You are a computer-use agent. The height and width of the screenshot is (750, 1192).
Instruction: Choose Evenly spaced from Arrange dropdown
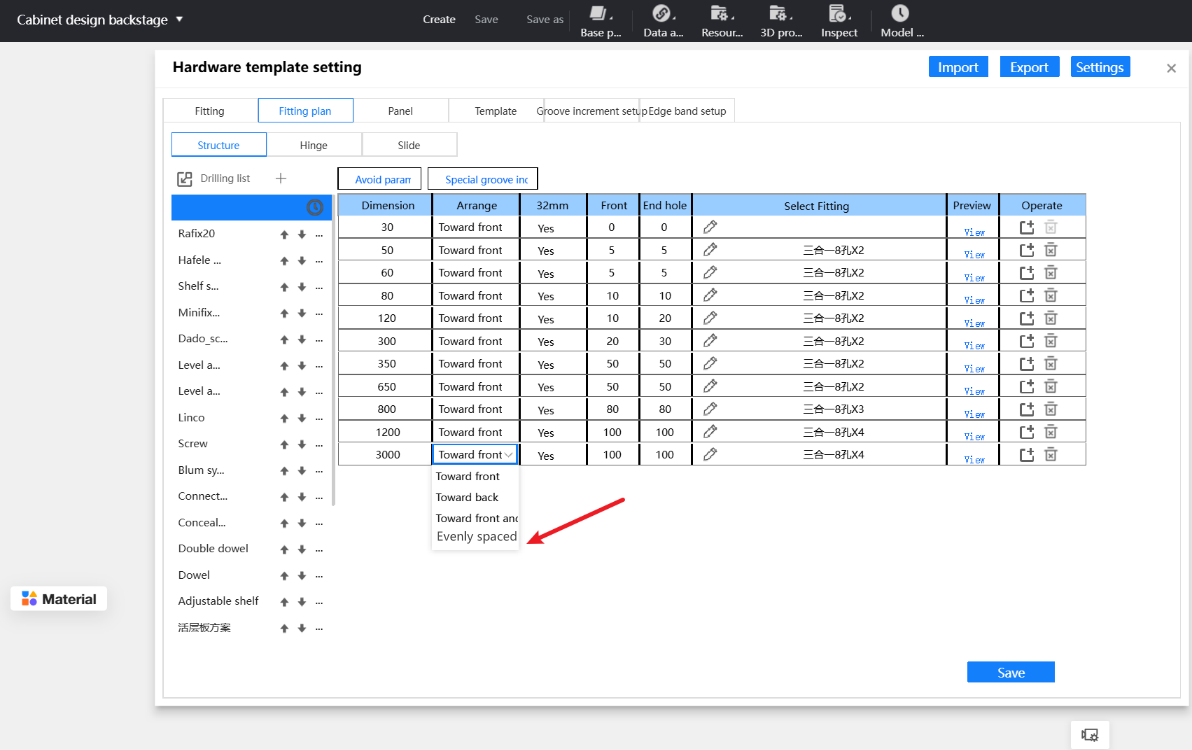476,536
